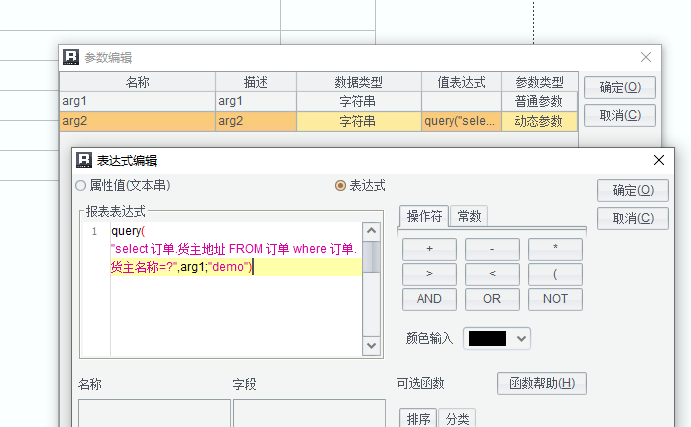
Task: Insert the minus operator
Action: 492,249
